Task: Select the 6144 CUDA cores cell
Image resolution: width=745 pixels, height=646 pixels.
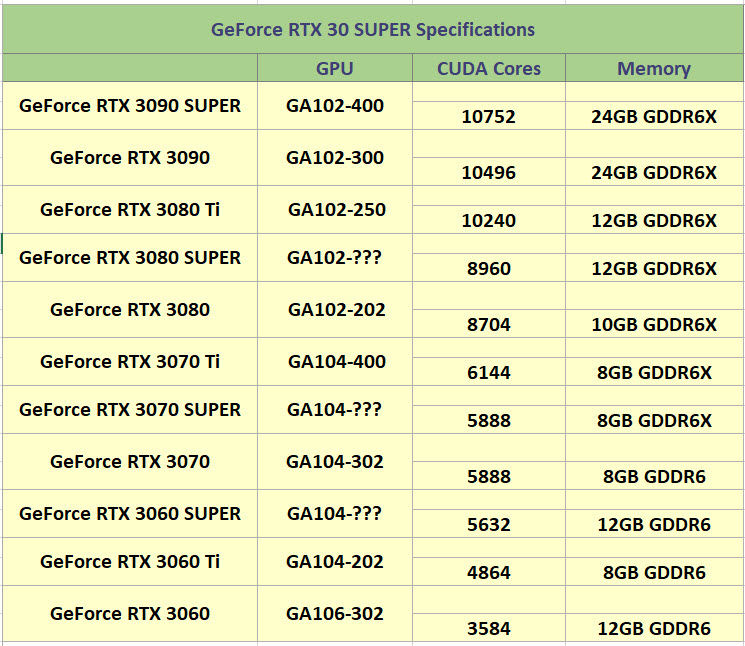Action: 488,372
